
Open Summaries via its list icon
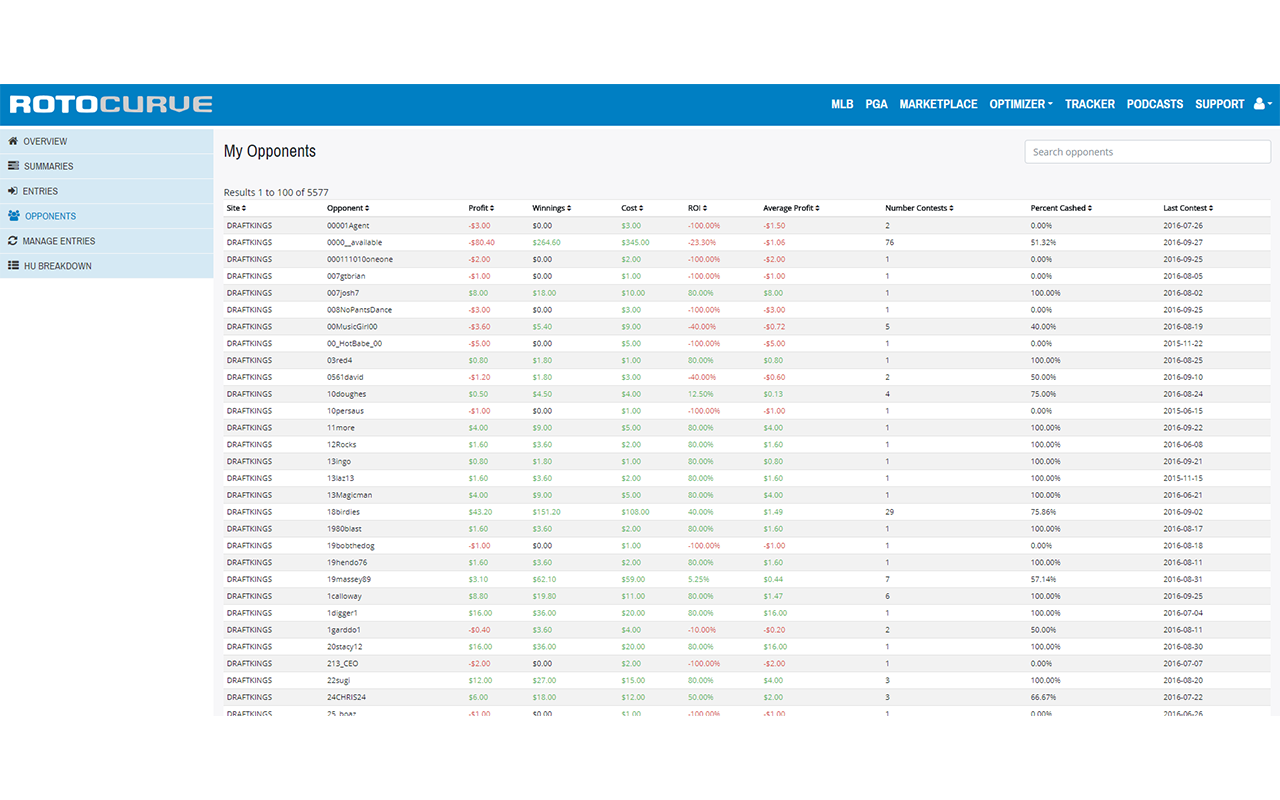click(x=14, y=166)
